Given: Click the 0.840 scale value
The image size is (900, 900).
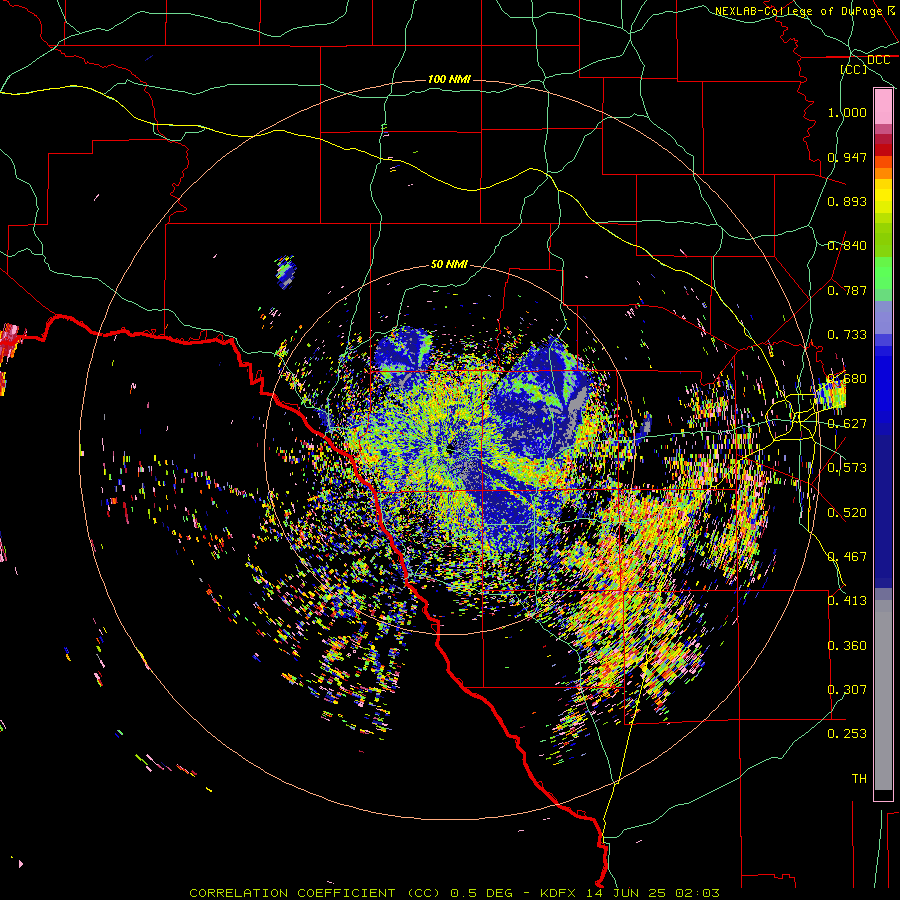Looking at the screenshot, I should [847, 246].
